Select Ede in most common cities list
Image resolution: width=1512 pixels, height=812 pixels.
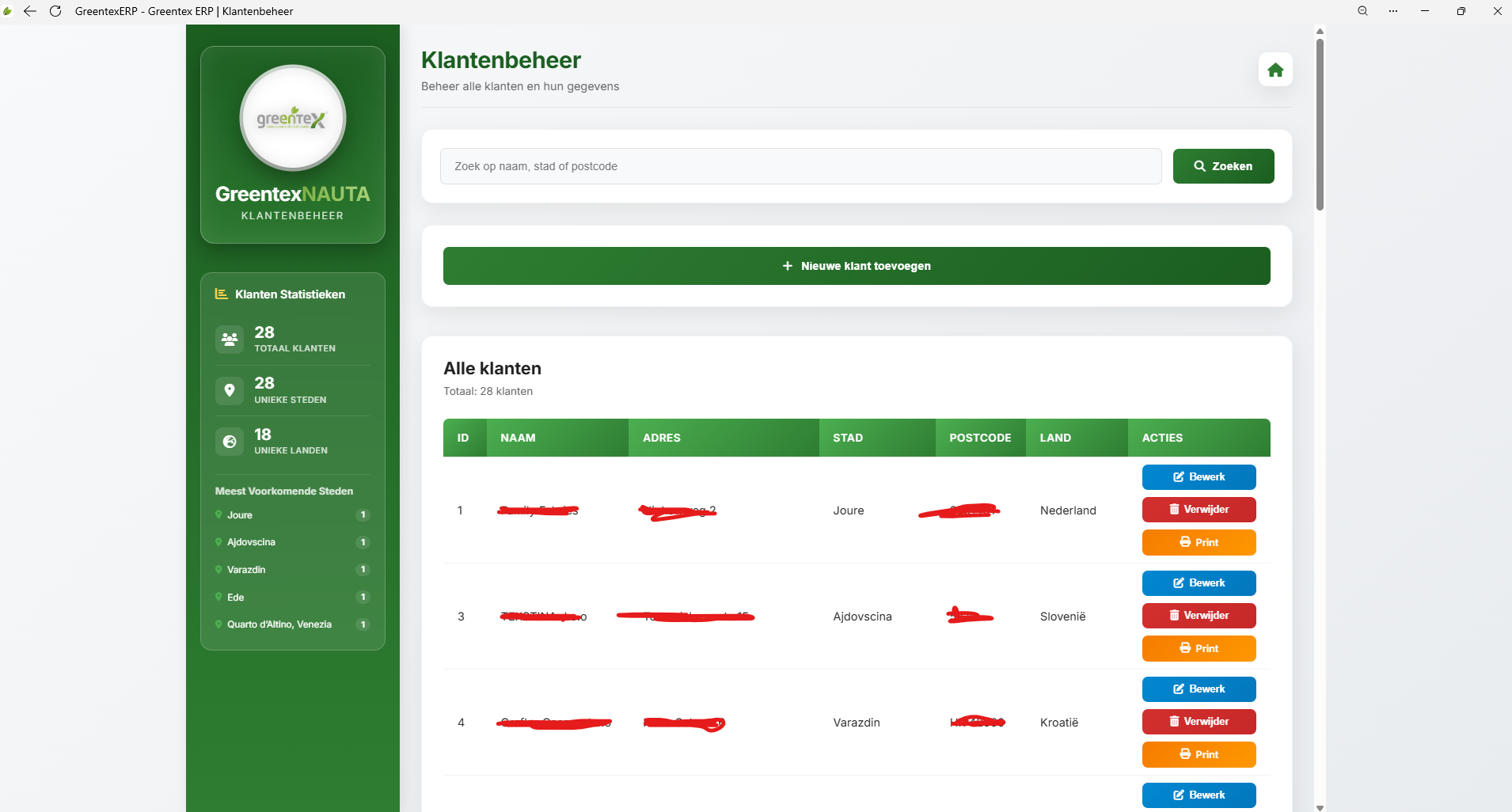(x=292, y=598)
